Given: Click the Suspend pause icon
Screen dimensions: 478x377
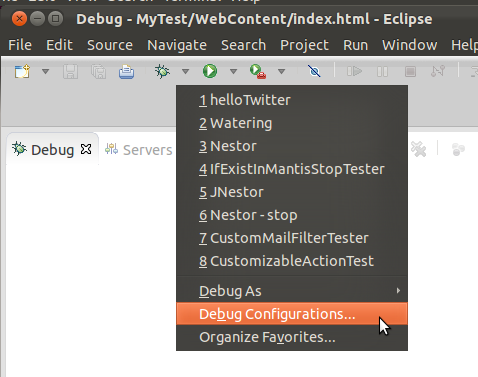Looking at the screenshot, I should pyautogui.click(x=382, y=71).
